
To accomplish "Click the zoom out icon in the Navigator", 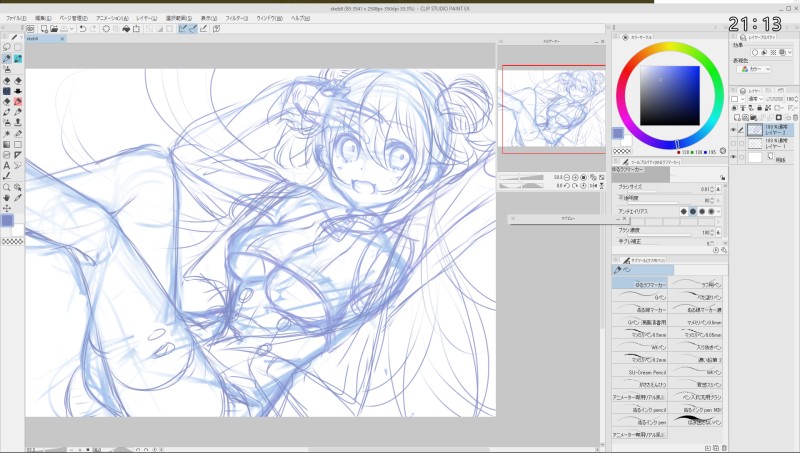I will pyautogui.click(x=567, y=177).
